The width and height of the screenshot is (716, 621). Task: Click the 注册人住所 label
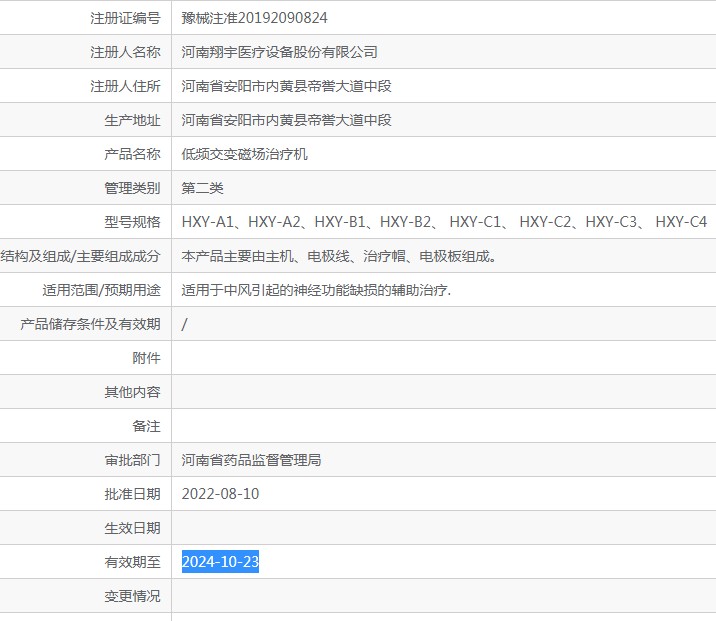[125, 86]
